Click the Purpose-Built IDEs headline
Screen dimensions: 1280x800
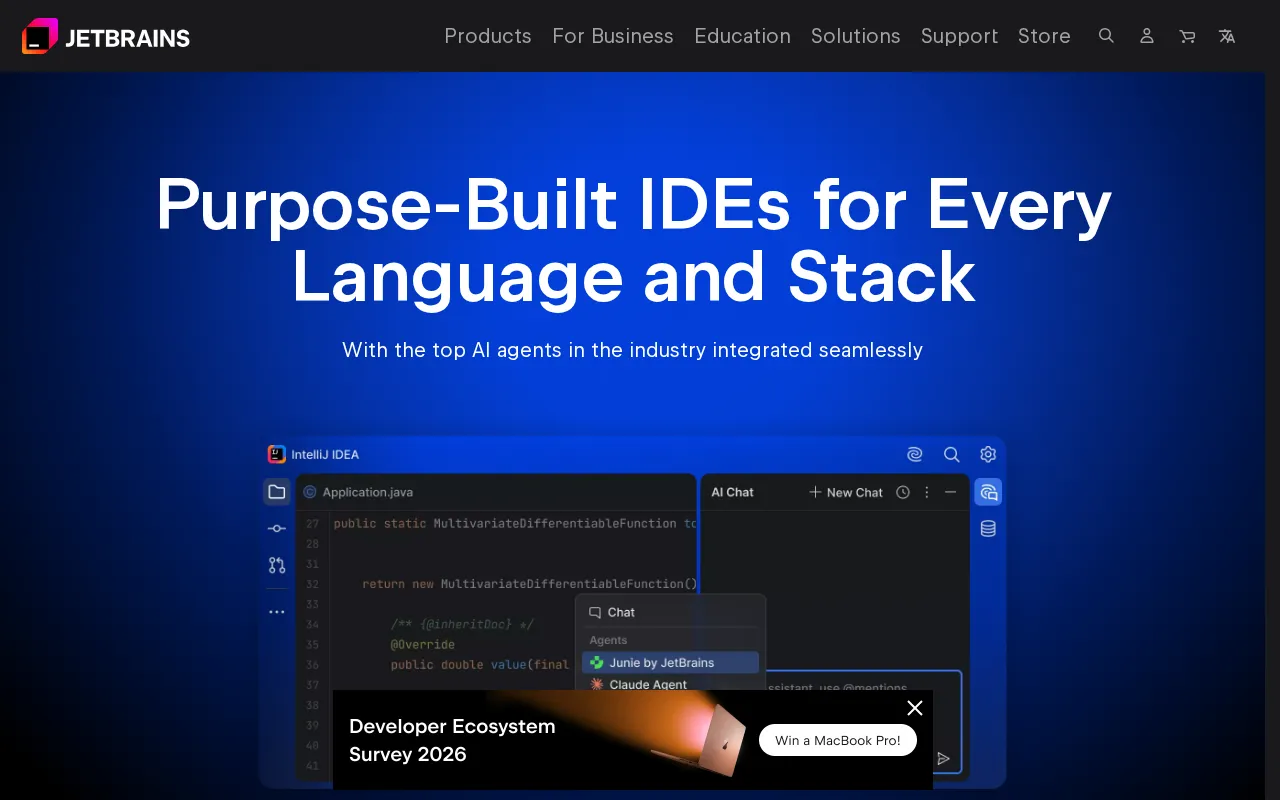[x=634, y=240]
